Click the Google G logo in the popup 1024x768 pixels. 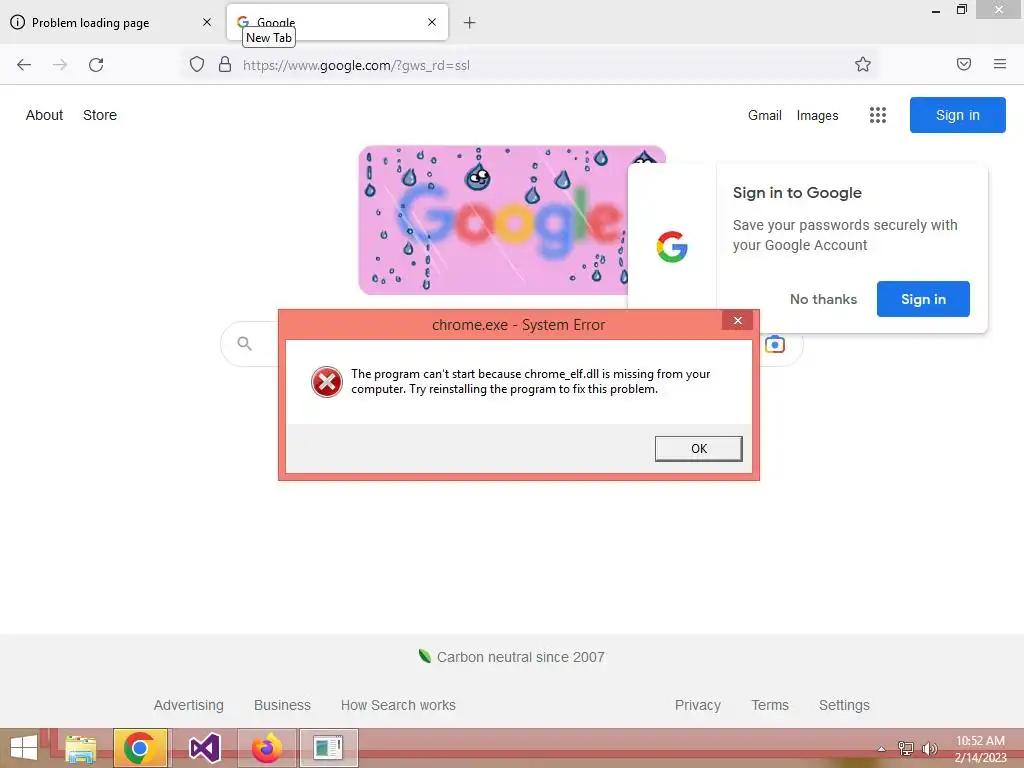(x=671, y=247)
